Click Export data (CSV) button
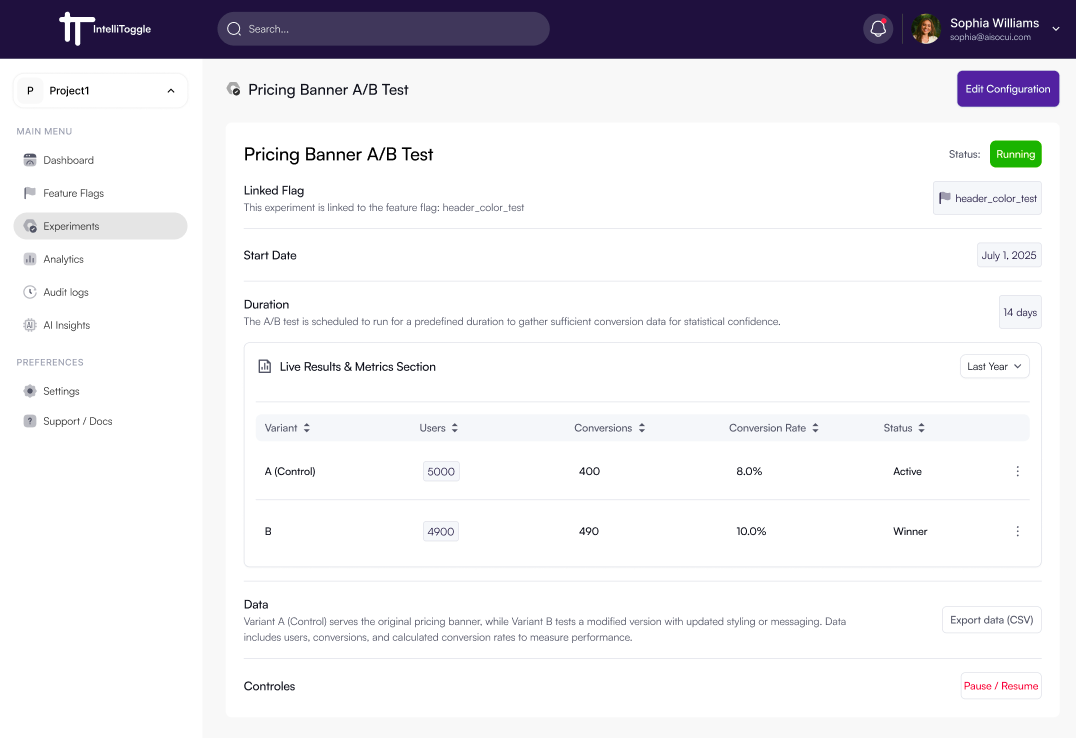Viewport: 1076px width, 738px height. pos(991,620)
